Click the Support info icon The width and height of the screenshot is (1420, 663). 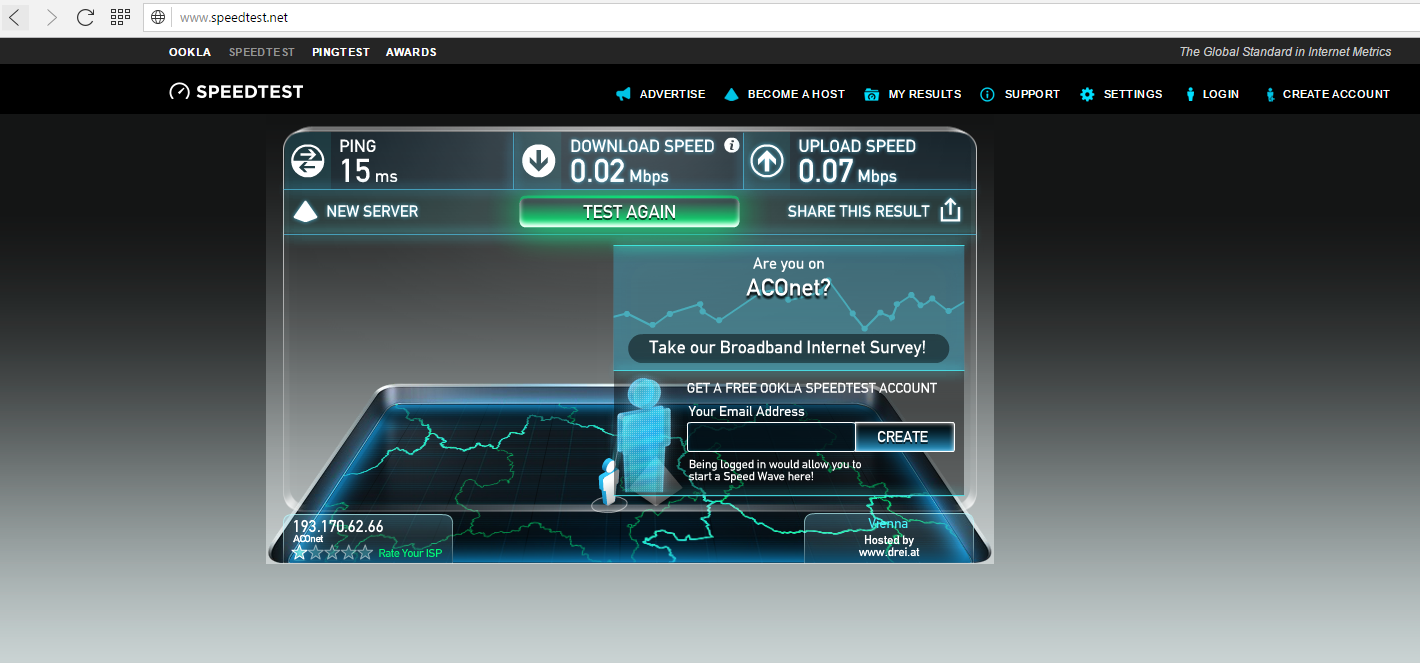987,94
